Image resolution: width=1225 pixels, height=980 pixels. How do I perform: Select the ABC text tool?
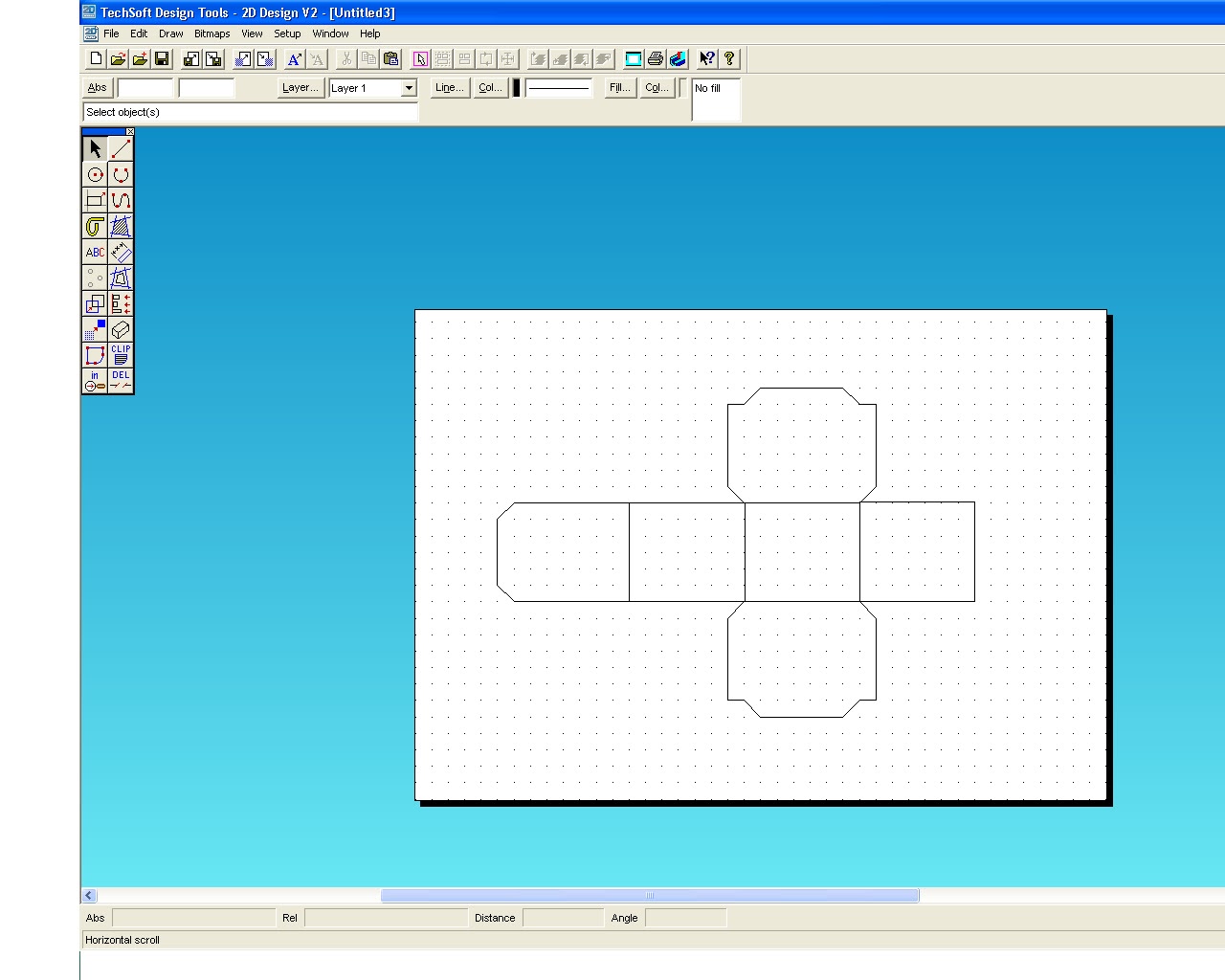[x=95, y=252]
